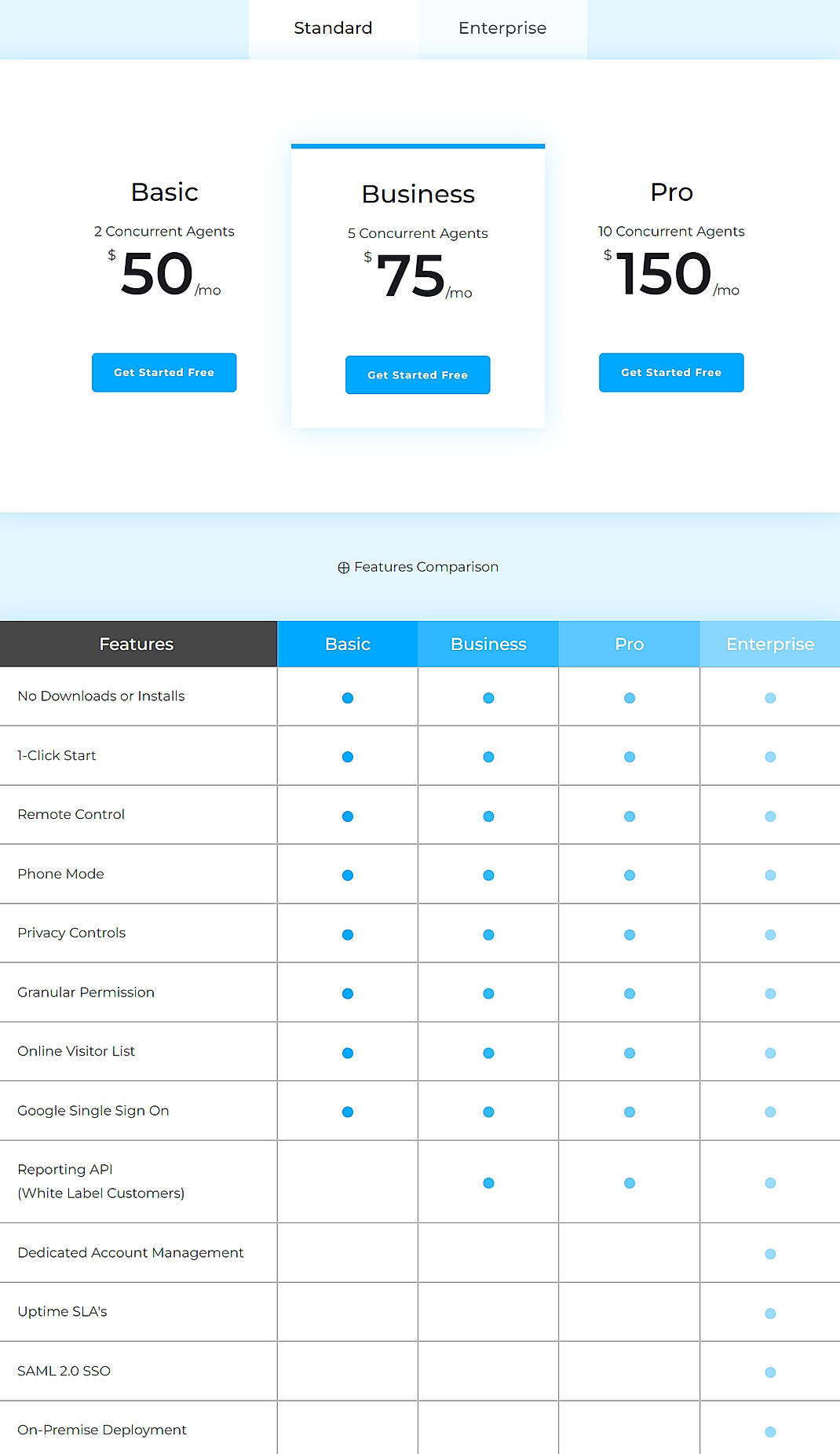This screenshot has width=840, height=1454.
Task: Click Enterprise dot for 1-Click Start
Action: click(770, 757)
